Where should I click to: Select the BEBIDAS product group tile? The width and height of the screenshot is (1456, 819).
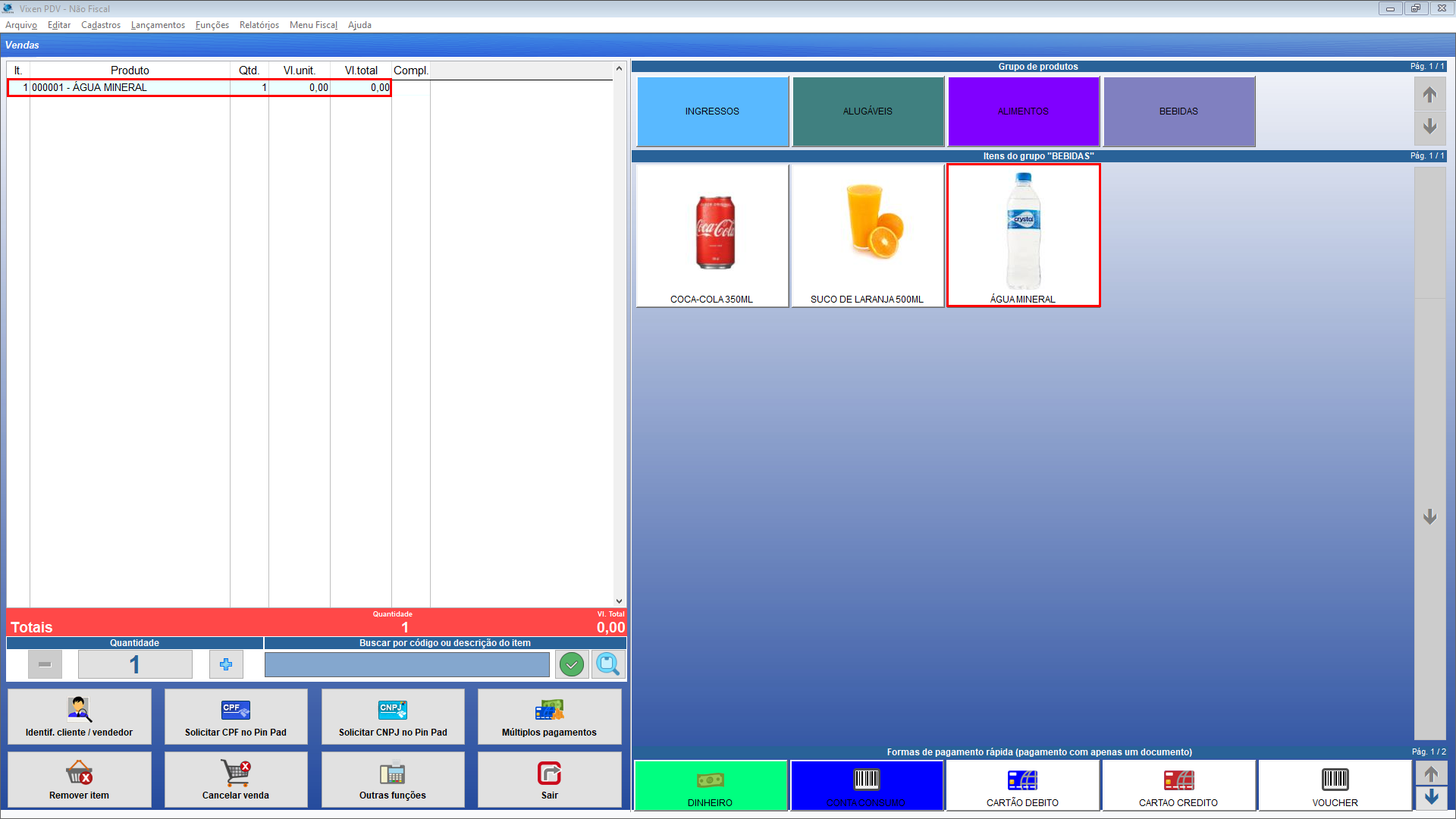(x=1178, y=111)
